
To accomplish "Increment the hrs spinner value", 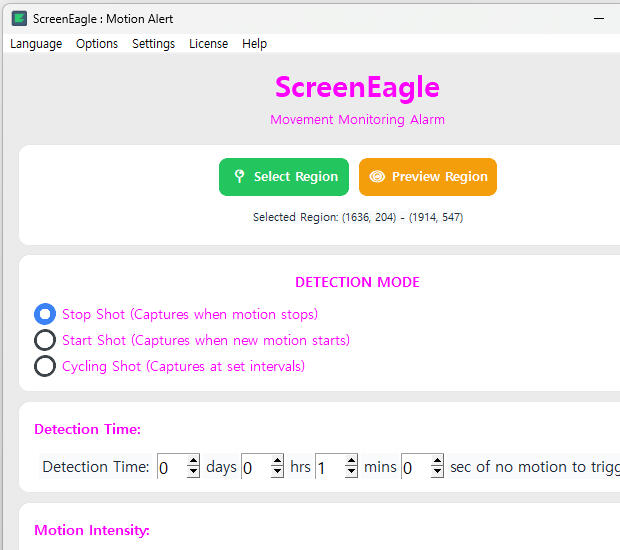I will (x=277, y=461).
